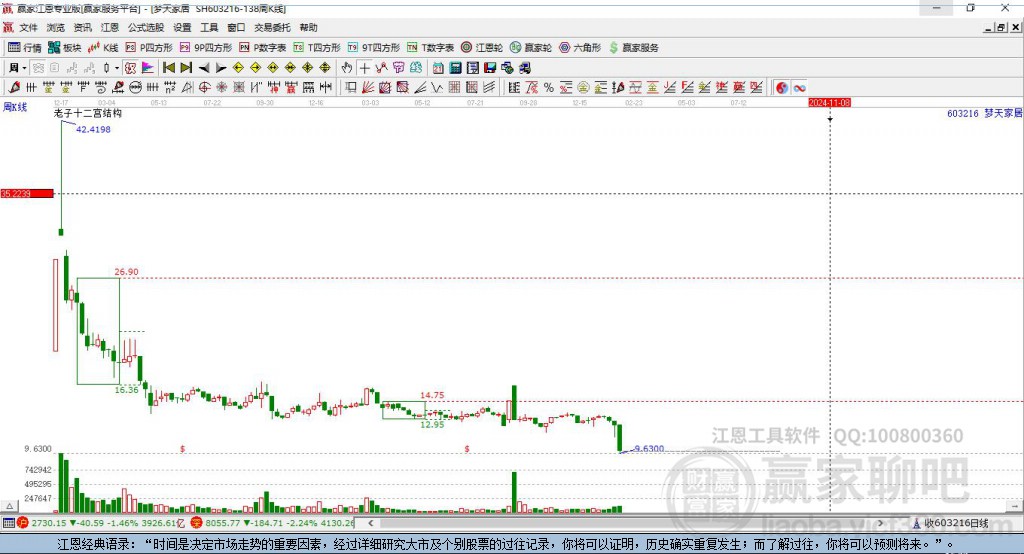This screenshot has height=554, width=1024.
Task: Click the 603216 梦天家居 stock label
Action: 984,113
